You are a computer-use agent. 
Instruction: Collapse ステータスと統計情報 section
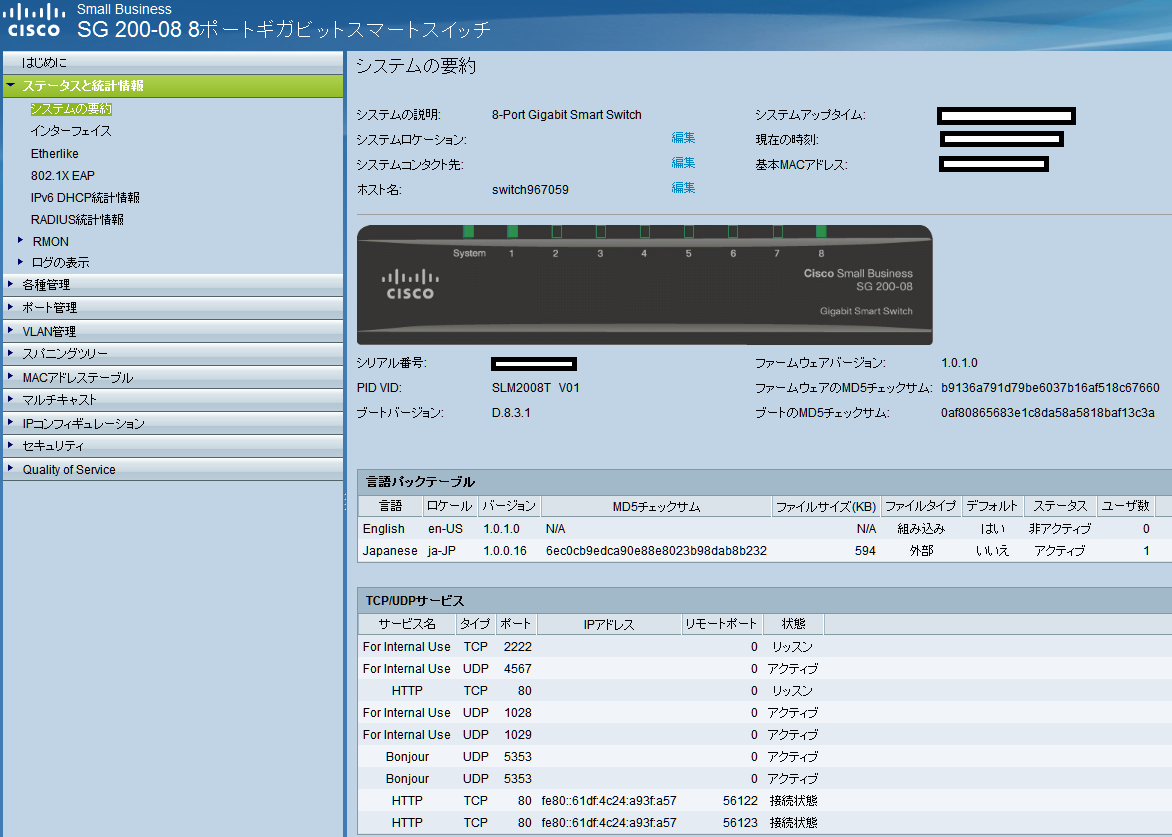click(10, 85)
